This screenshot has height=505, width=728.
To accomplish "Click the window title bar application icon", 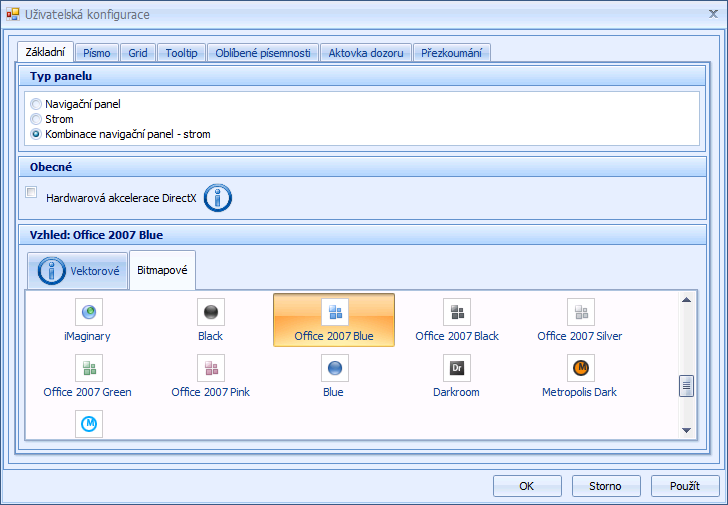I will tap(13, 14).
